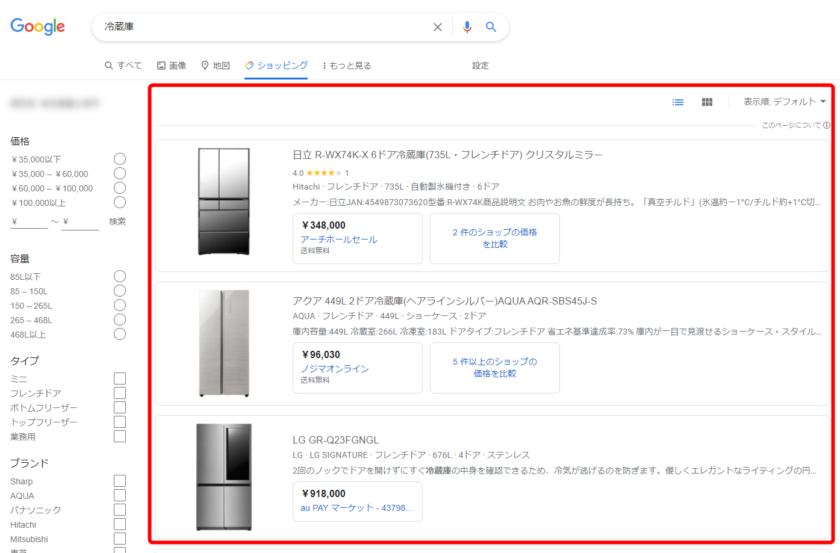
Task: Click 2 件のショップの価格を比較 button
Action: [494, 238]
